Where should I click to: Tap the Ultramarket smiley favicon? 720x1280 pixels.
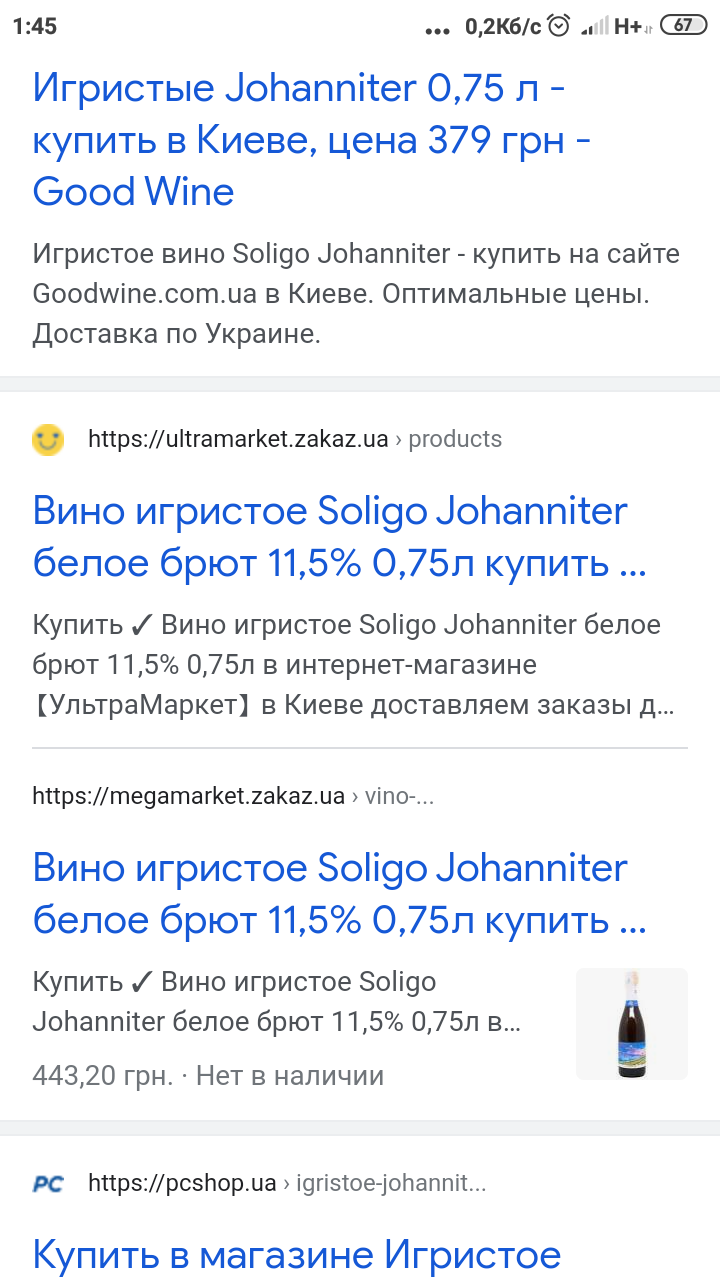[48, 439]
